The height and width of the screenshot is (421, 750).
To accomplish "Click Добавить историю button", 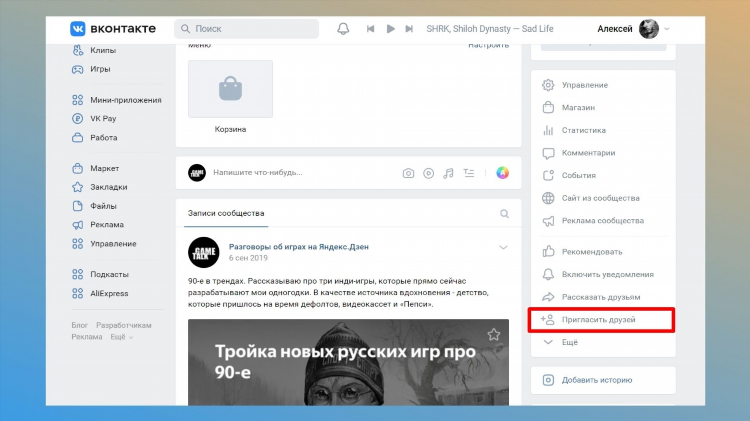I will click(603, 380).
